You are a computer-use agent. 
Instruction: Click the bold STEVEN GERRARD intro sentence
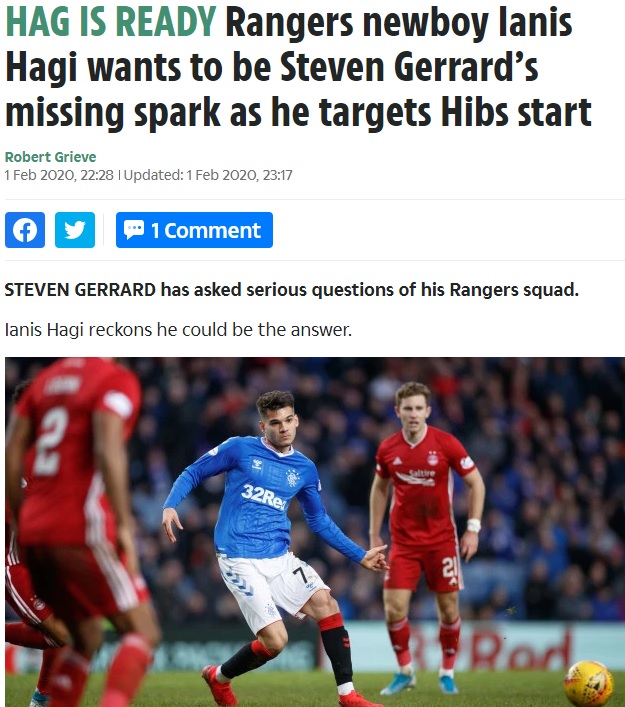pyautogui.click(x=291, y=290)
